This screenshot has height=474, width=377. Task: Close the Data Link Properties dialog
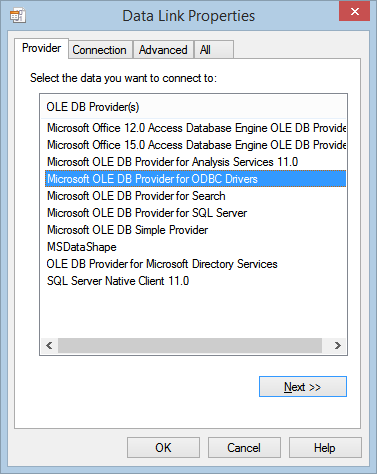(355, 11)
